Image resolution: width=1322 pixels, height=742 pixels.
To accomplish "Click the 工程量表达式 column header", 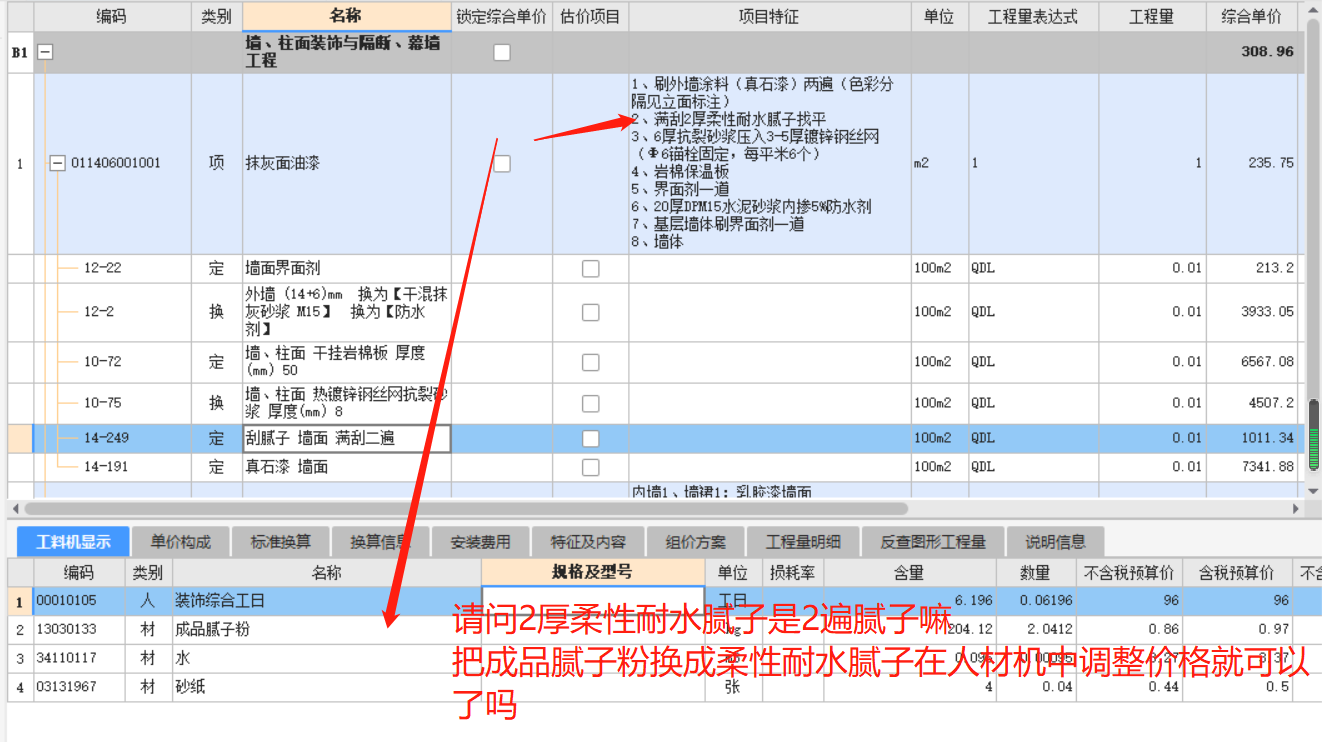I will click(x=1033, y=17).
